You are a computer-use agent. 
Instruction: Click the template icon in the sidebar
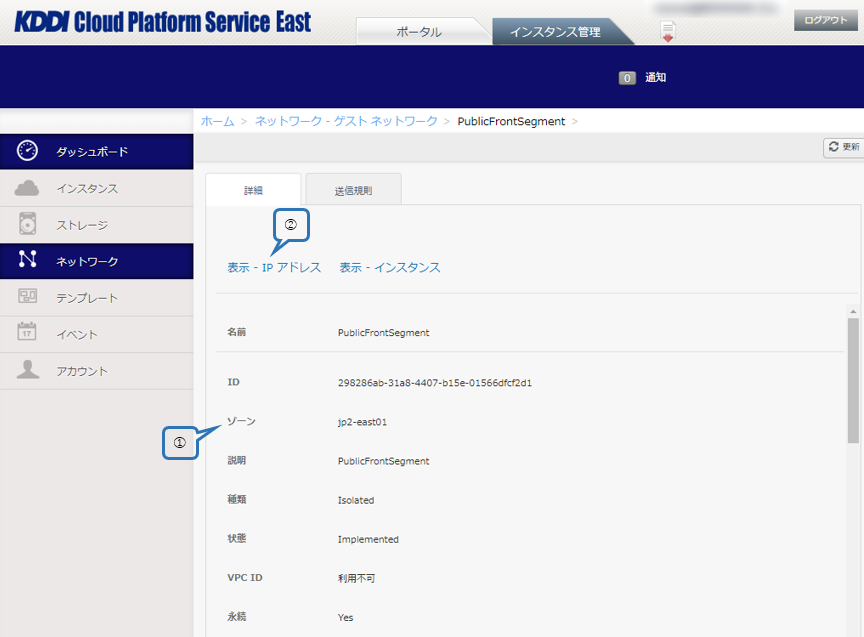27,296
